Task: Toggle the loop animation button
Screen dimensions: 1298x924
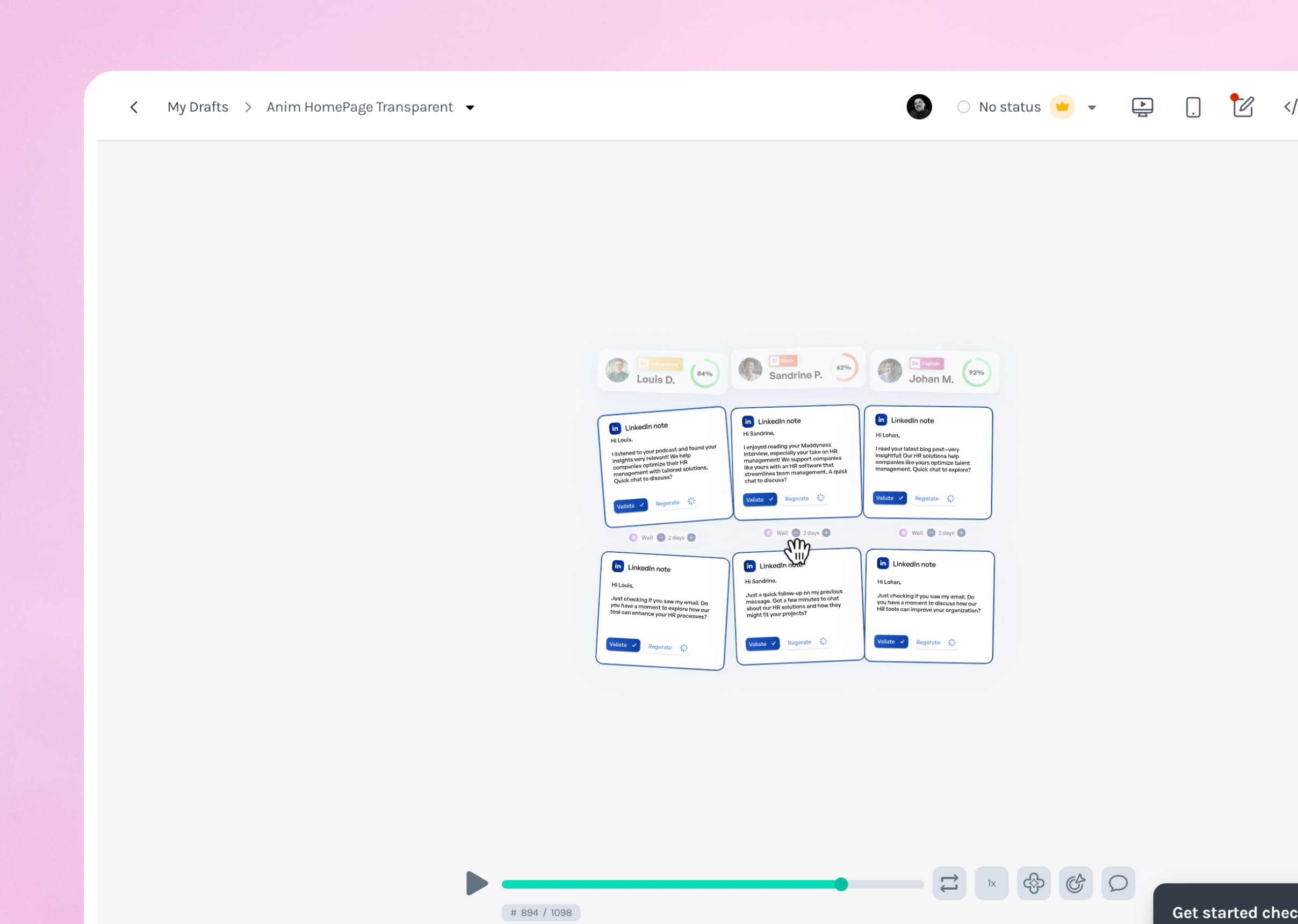Action: point(949,883)
